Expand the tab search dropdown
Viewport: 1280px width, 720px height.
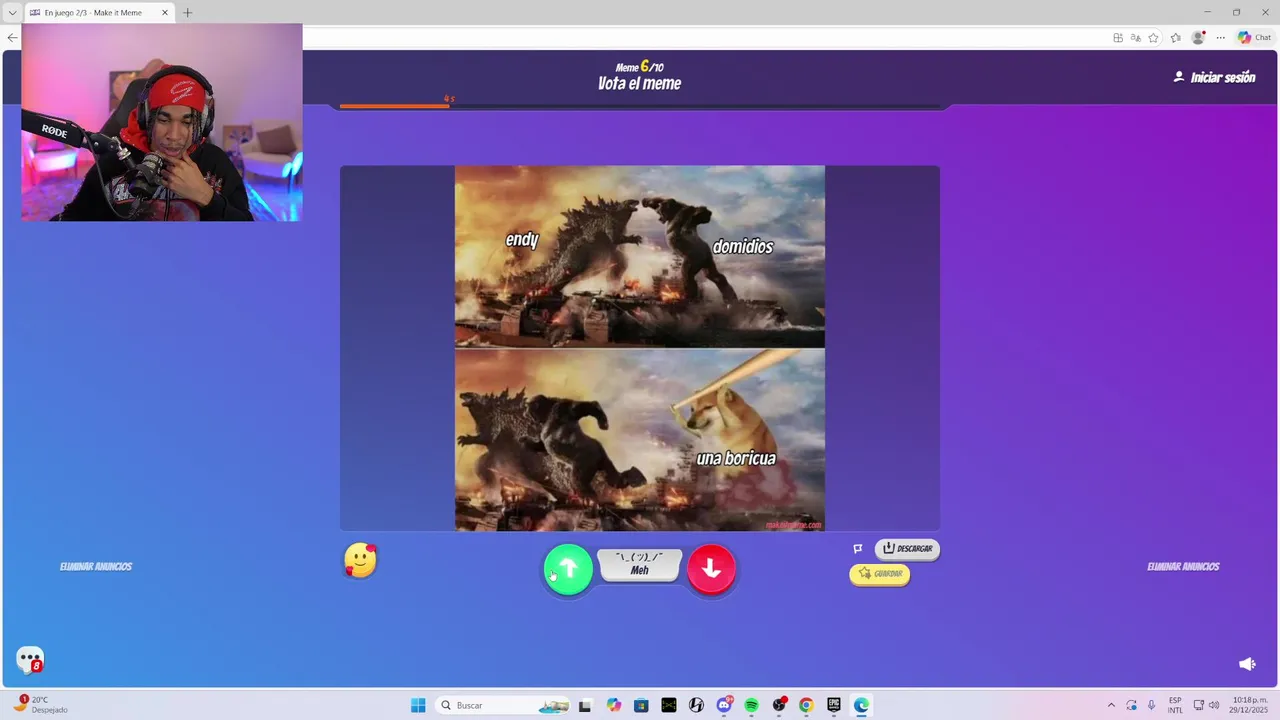click(x=12, y=13)
